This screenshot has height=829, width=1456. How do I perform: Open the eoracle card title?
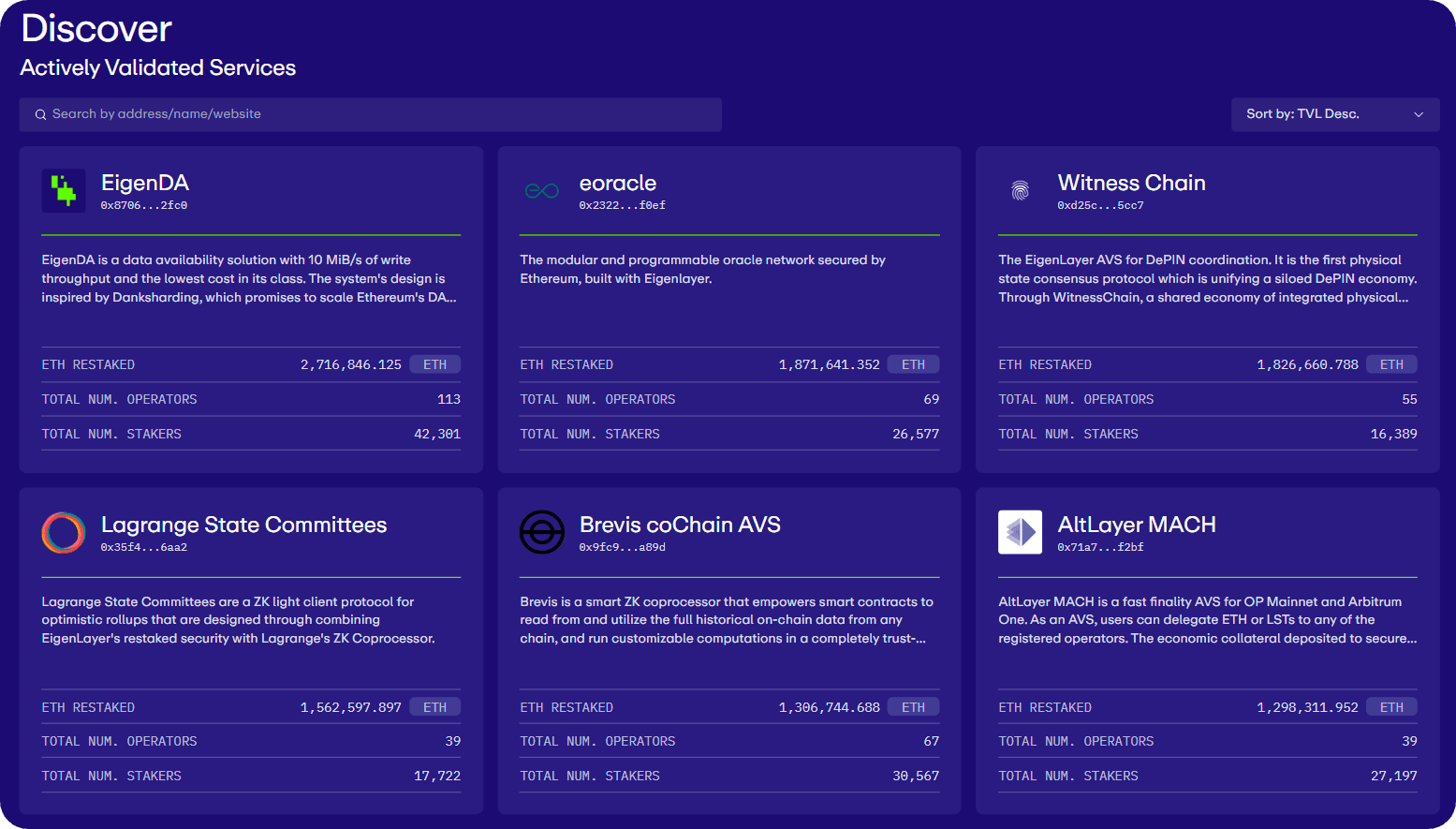point(618,183)
